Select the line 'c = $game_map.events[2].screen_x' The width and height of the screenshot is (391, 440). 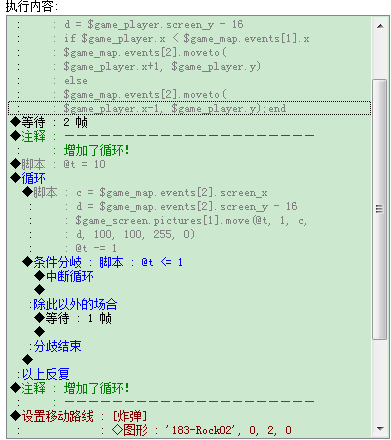[172, 193]
